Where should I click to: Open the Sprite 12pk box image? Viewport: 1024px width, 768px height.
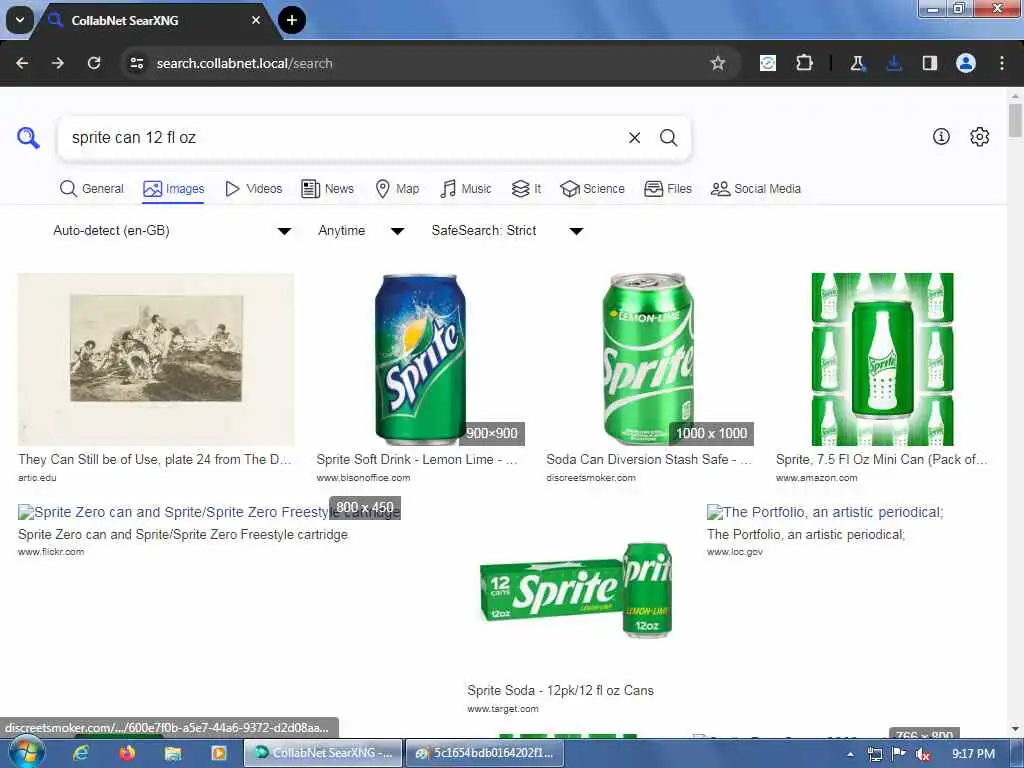tap(577, 590)
